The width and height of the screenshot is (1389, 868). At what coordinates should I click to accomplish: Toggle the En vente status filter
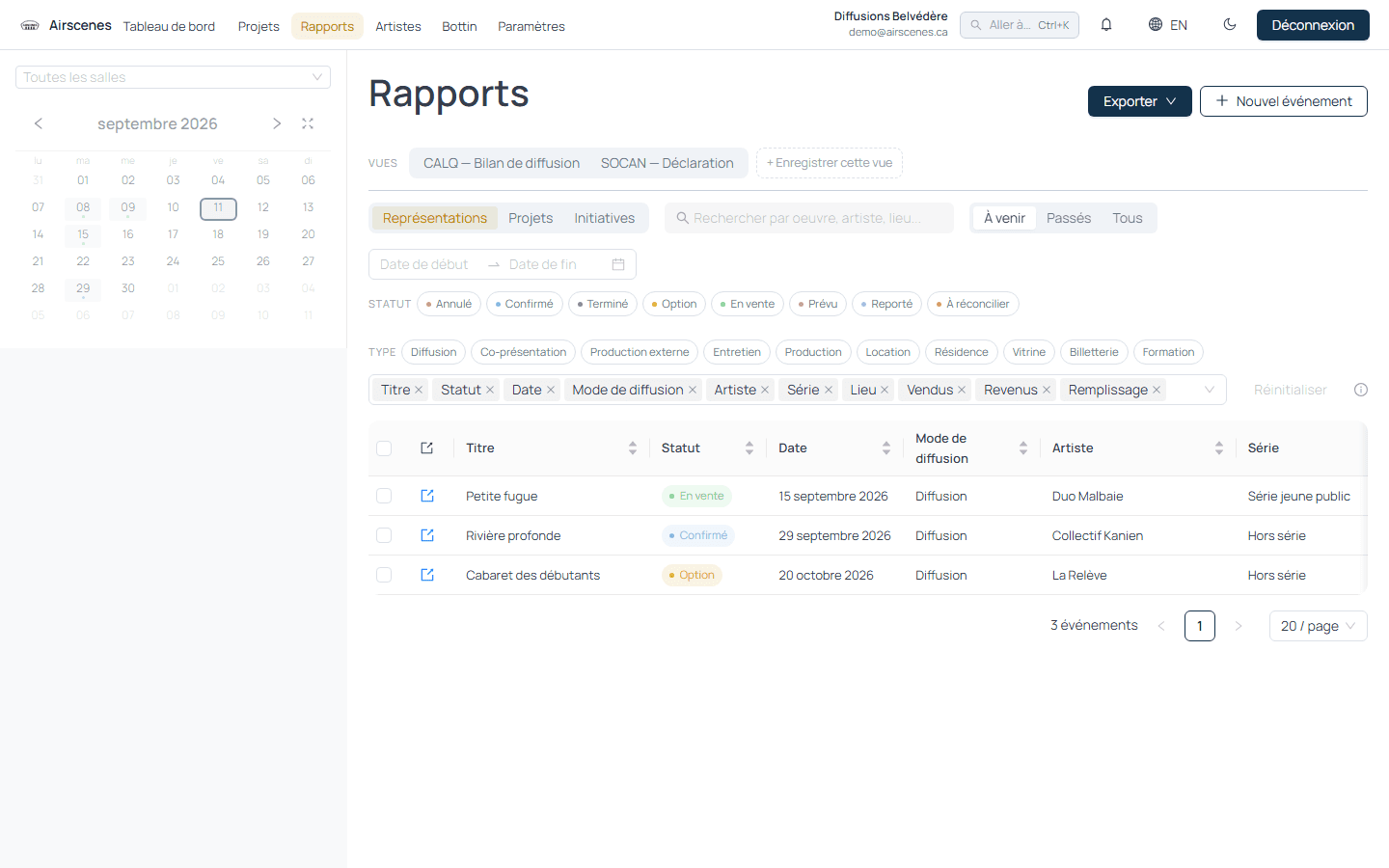[748, 304]
